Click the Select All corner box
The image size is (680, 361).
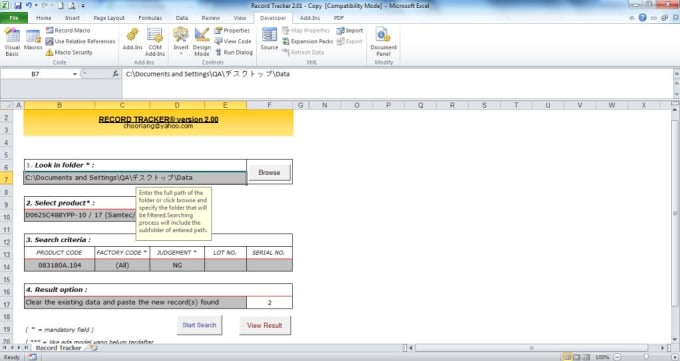(7, 105)
